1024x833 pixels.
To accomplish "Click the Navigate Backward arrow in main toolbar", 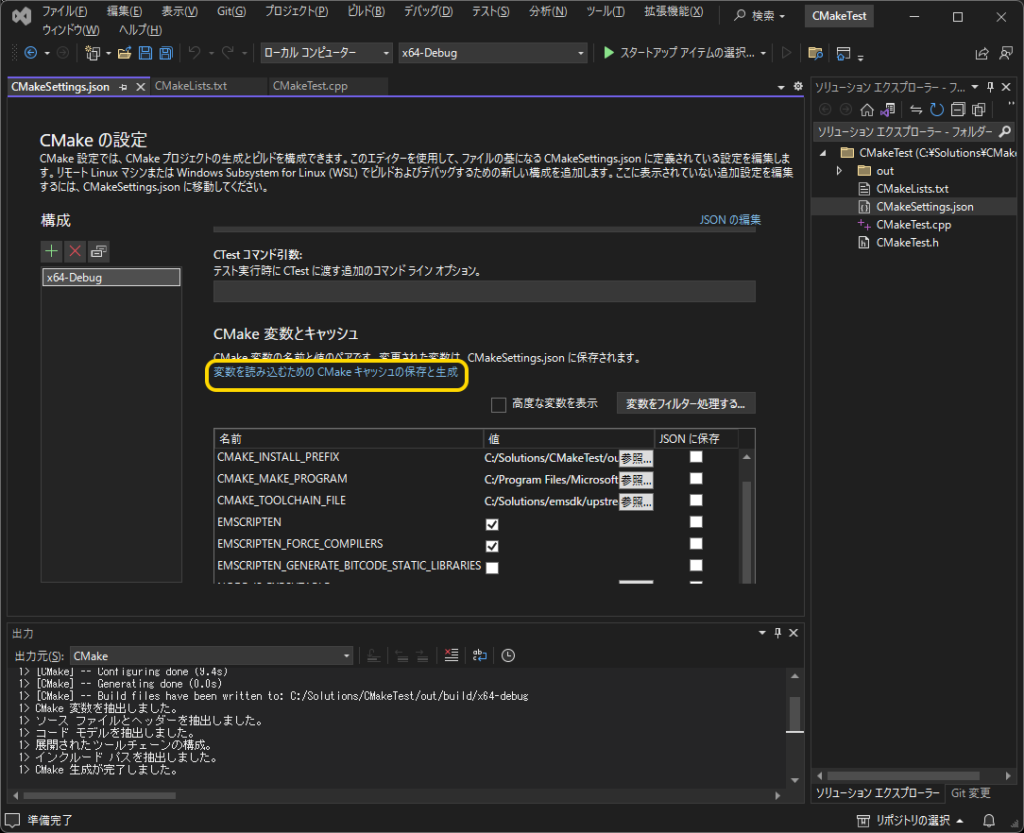I will pyautogui.click(x=30, y=53).
